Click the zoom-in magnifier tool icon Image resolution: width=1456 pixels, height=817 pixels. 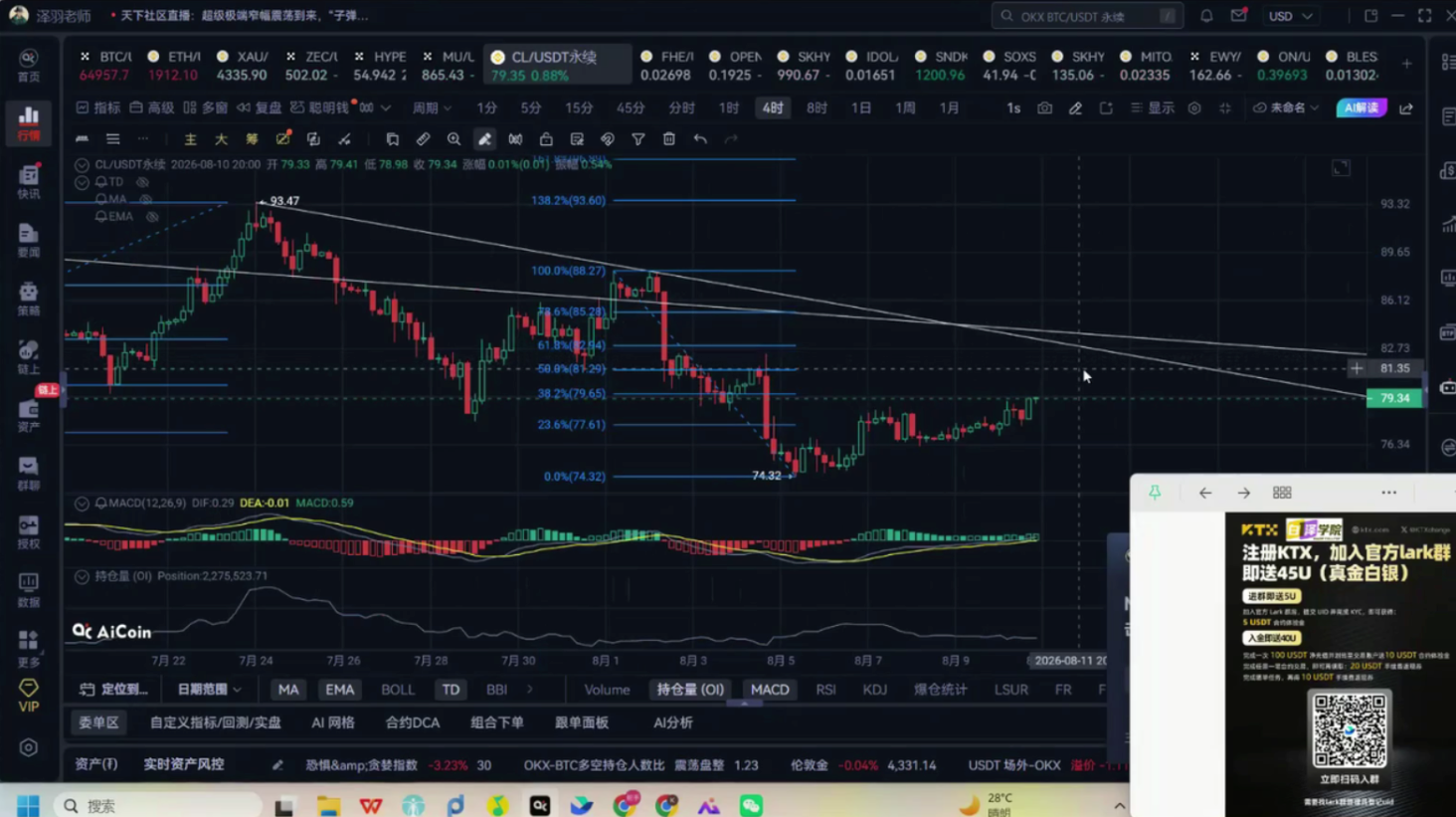454,139
